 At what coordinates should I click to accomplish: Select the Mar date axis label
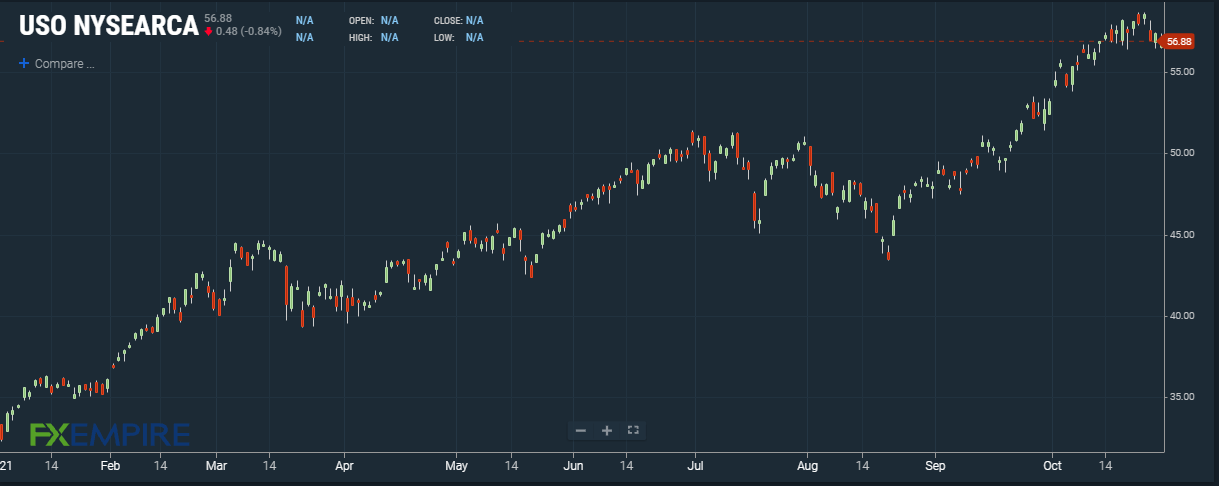(217, 466)
